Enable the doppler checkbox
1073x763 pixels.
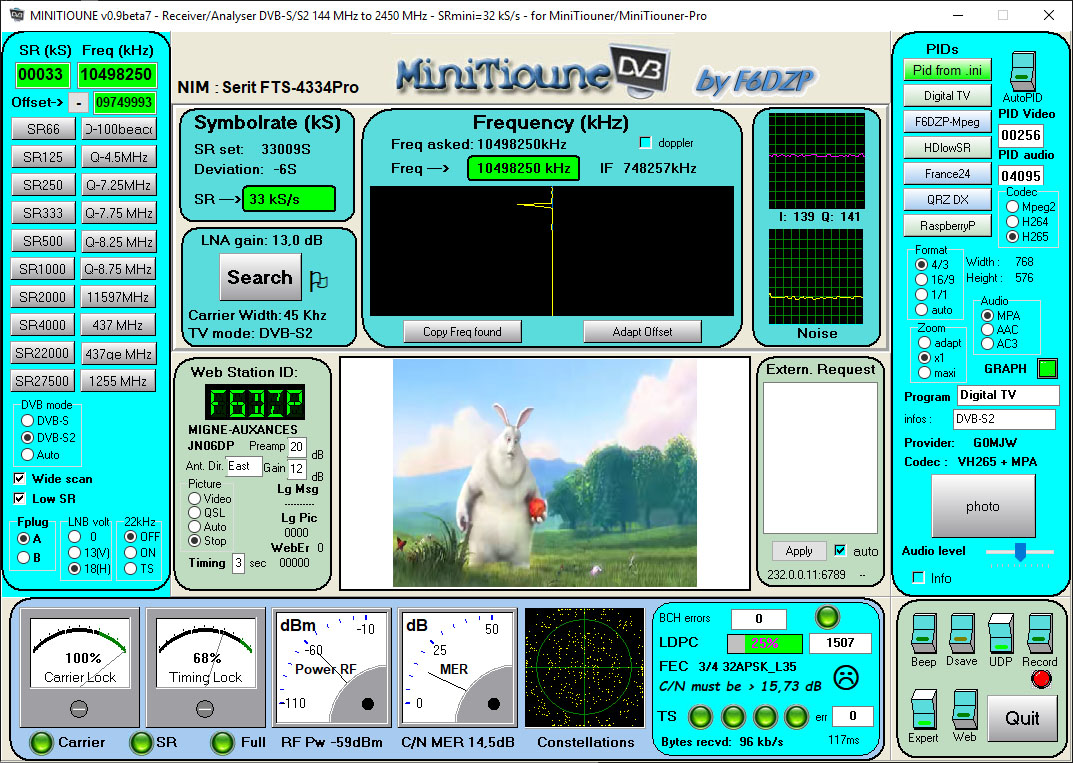[645, 143]
